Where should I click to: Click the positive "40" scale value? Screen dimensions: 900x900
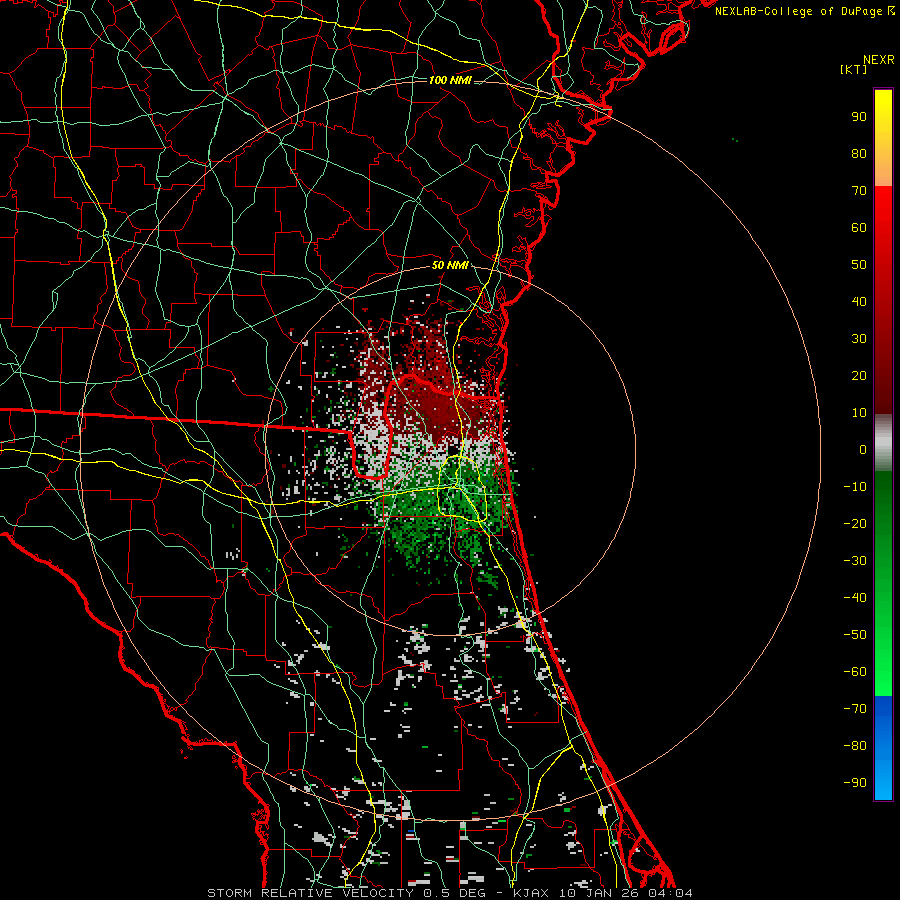coord(859,301)
